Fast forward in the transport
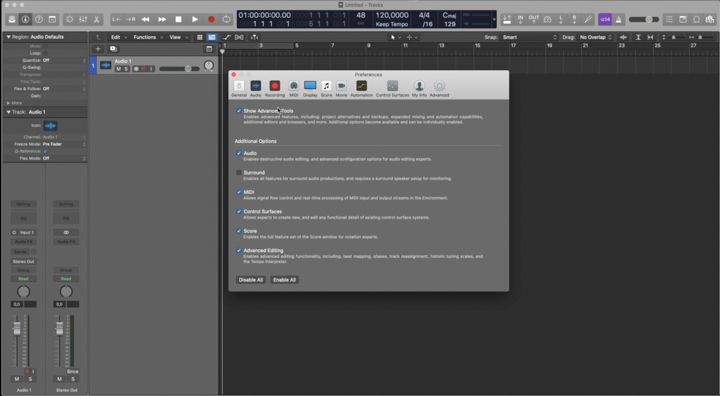Screen dimensions: 720x396 pyautogui.click(x=162, y=19)
